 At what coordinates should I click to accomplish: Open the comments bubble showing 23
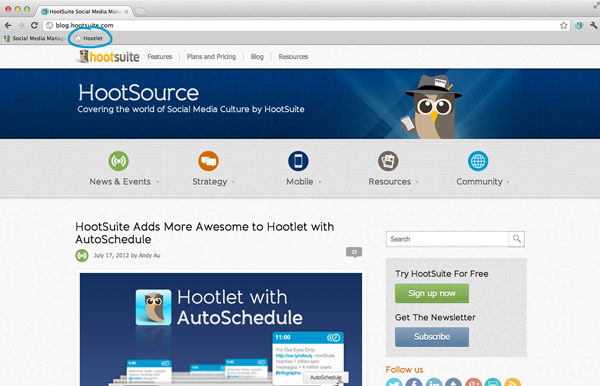(354, 252)
